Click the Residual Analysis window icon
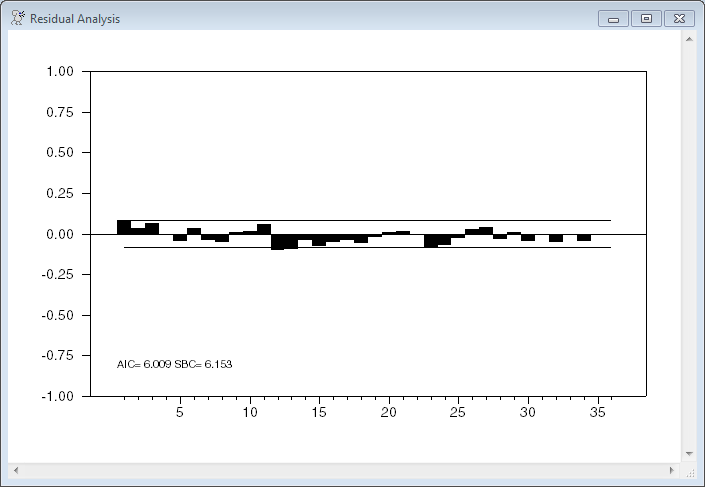 pyautogui.click(x=17, y=18)
